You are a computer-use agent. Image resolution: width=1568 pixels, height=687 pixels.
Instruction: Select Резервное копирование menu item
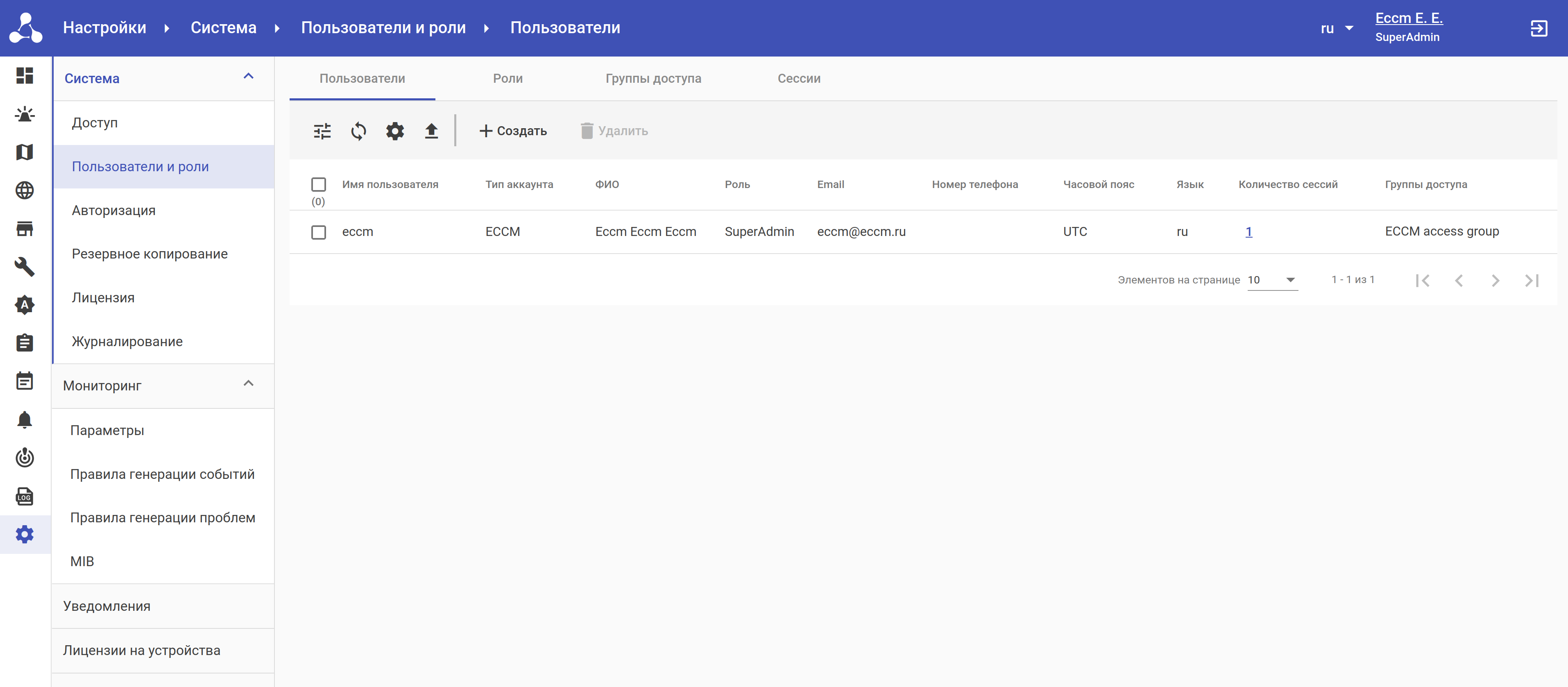(150, 254)
